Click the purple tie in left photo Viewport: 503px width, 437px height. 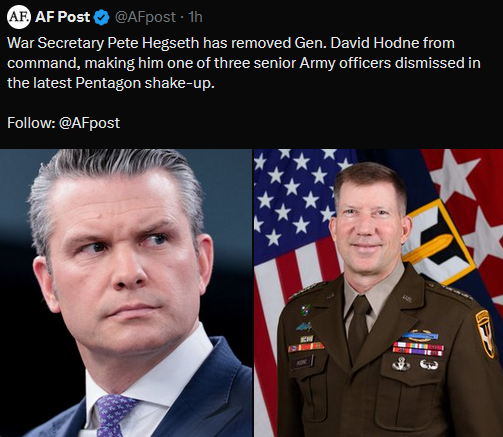114,415
